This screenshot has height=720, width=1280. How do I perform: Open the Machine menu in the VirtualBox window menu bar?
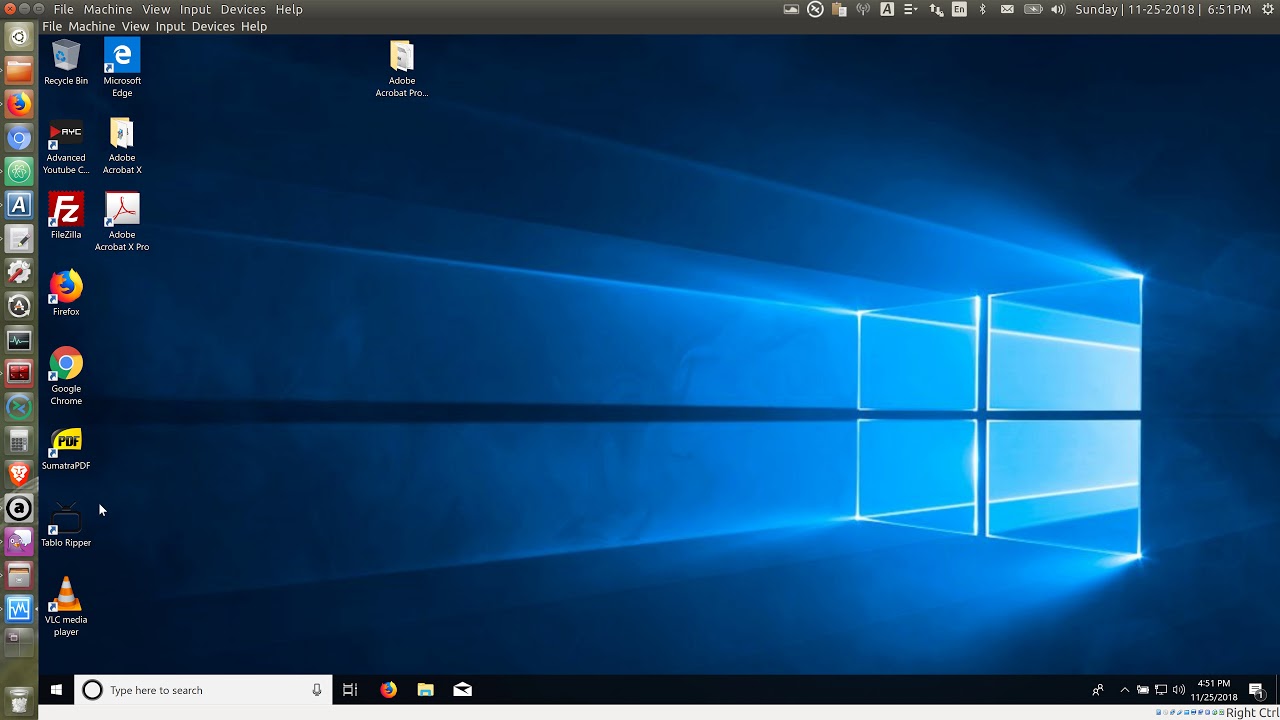(x=92, y=26)
